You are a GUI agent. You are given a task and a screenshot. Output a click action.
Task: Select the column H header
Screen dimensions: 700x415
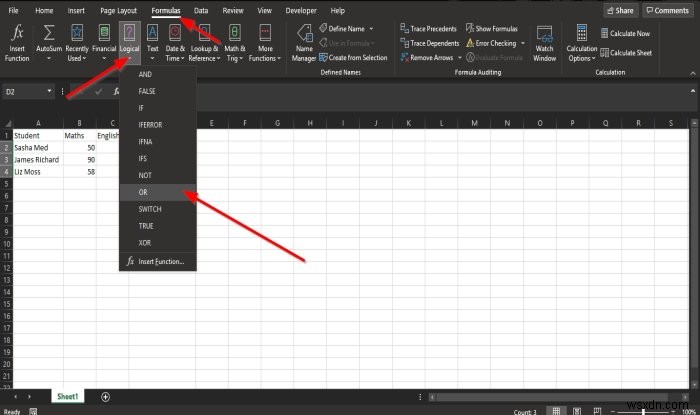[x=310, y=123]
